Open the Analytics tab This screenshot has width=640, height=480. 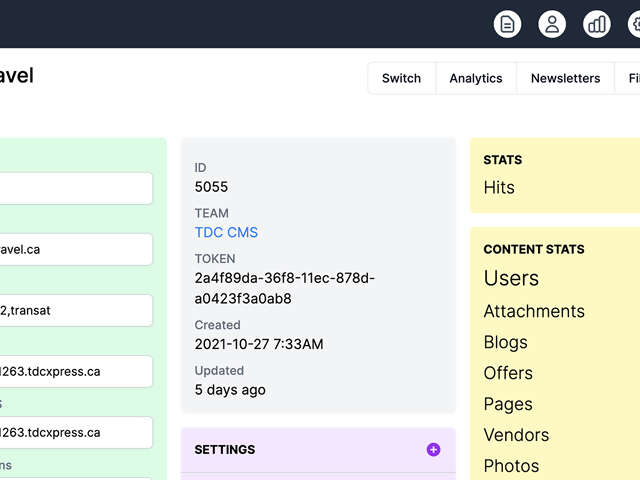coord(476,78)
